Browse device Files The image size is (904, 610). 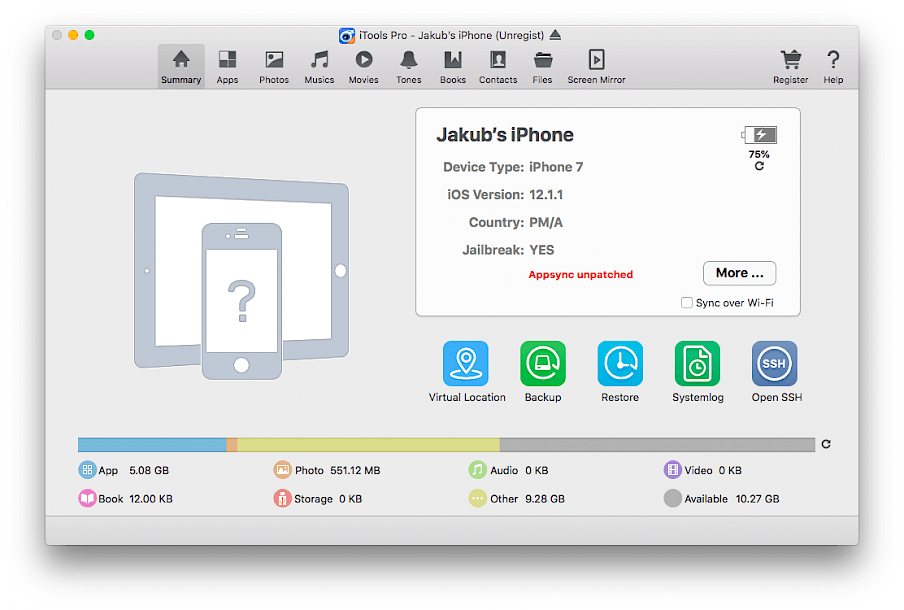[x=542, y=66]
